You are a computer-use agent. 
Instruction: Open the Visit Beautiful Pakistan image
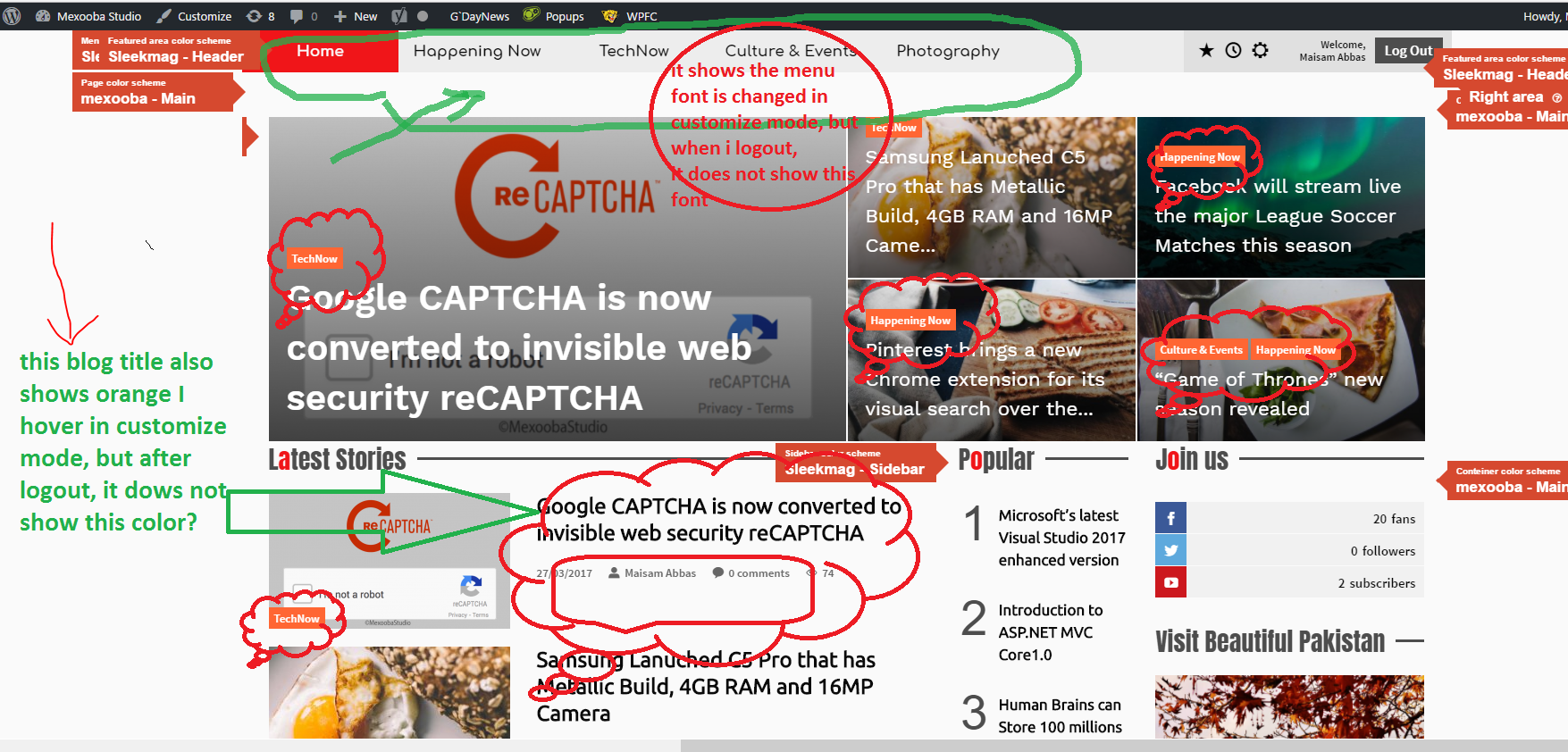pos(1289,706)
